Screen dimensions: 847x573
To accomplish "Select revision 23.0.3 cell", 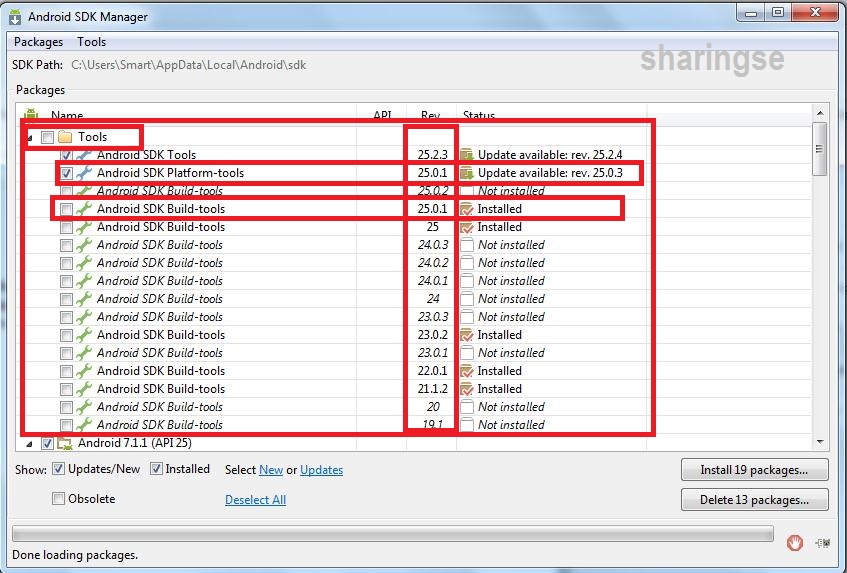I will [433, 317].
